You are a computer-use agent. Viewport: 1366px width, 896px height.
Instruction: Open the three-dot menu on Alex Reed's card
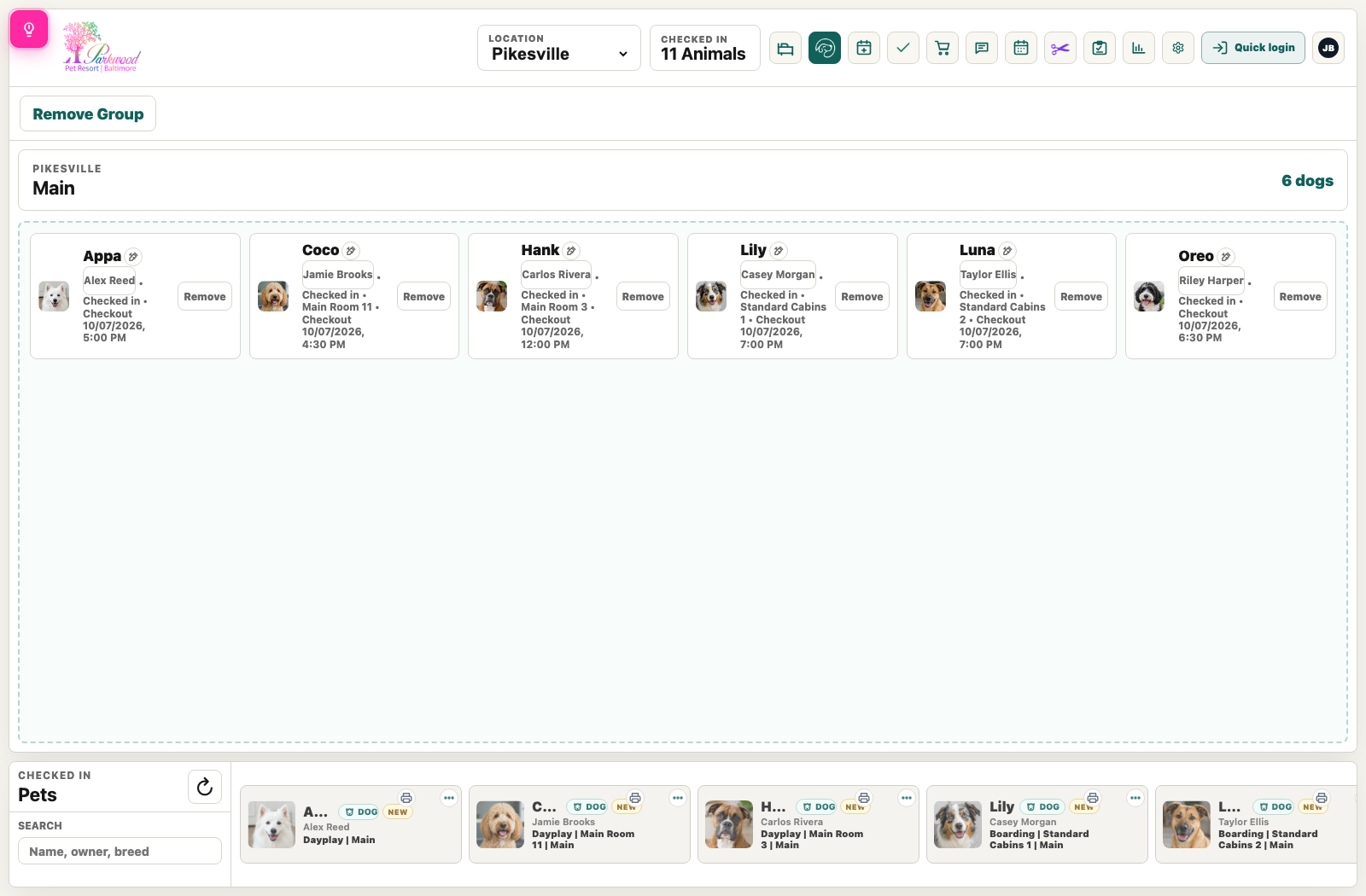(x=449, y=798)
